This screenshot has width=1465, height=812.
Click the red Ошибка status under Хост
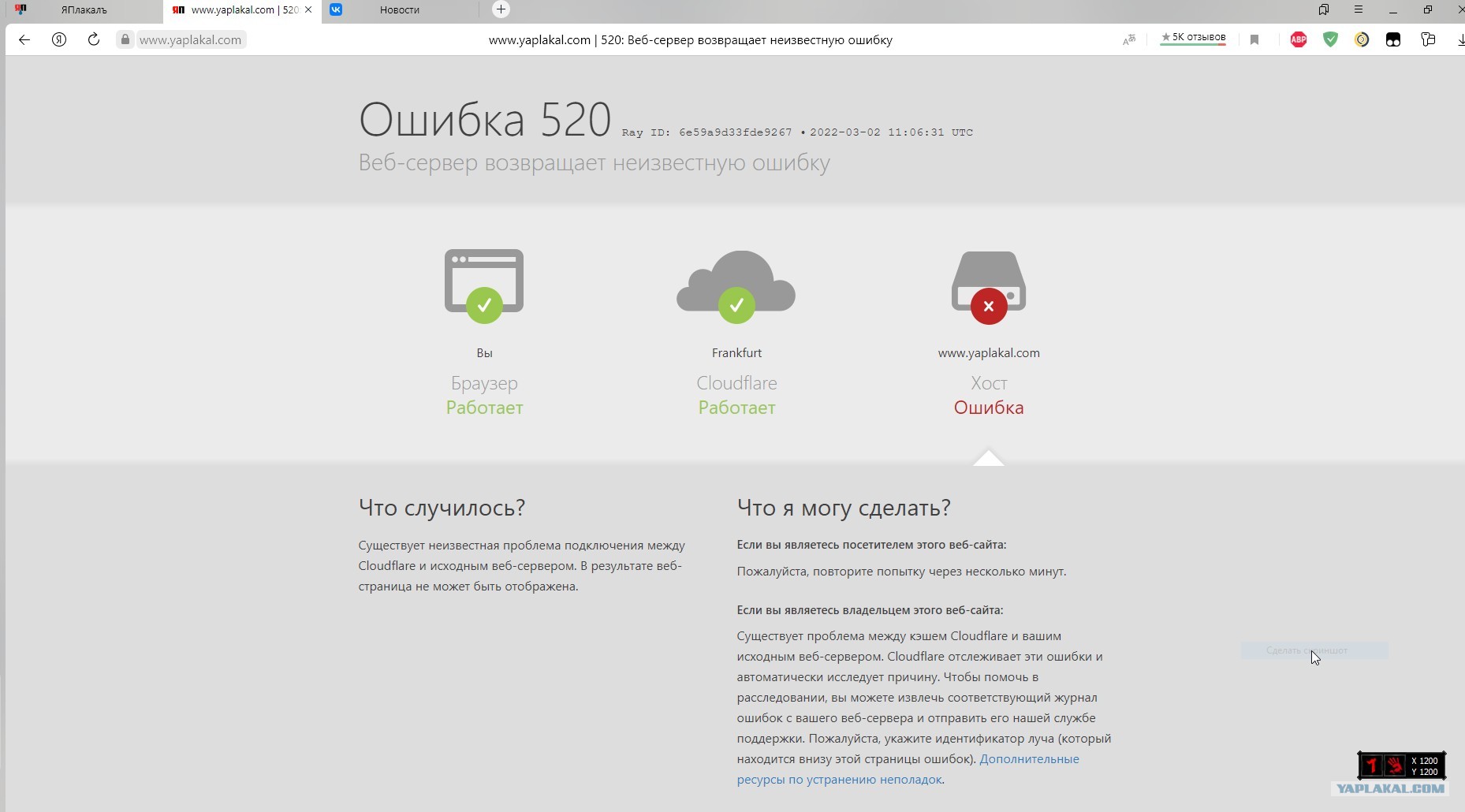(x=989, y=408)
